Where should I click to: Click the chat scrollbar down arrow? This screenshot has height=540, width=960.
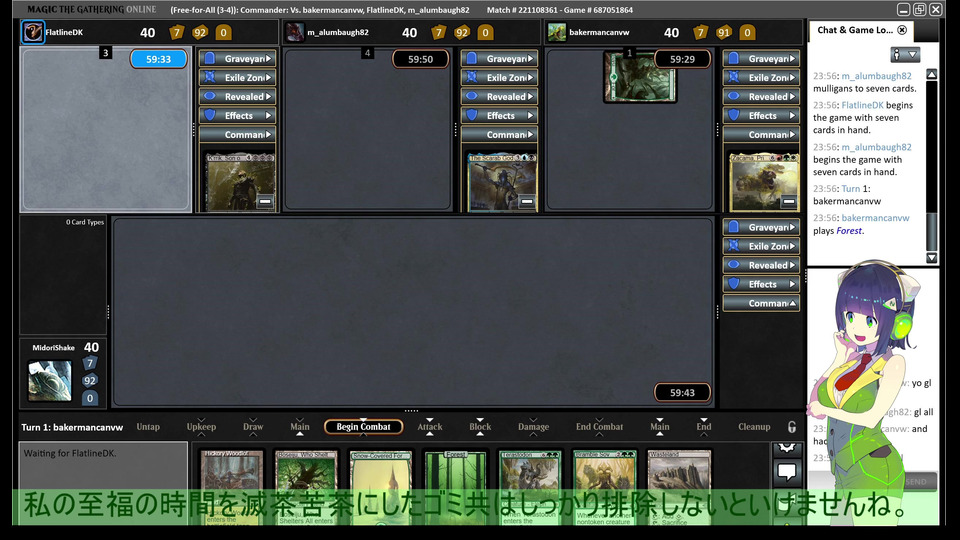(931, 258)
